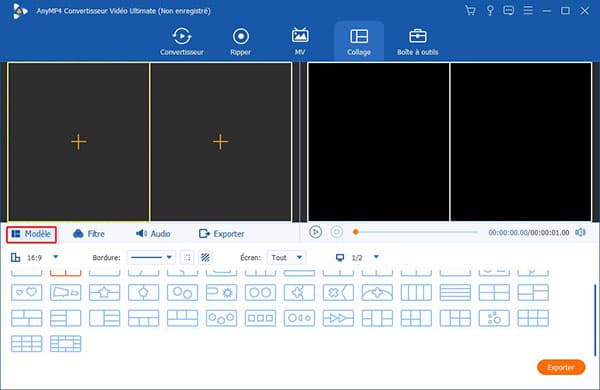Viewport: 600px width, 390px height.
Task: Open the Bordure line style dropdown
Action: [151, 257]
